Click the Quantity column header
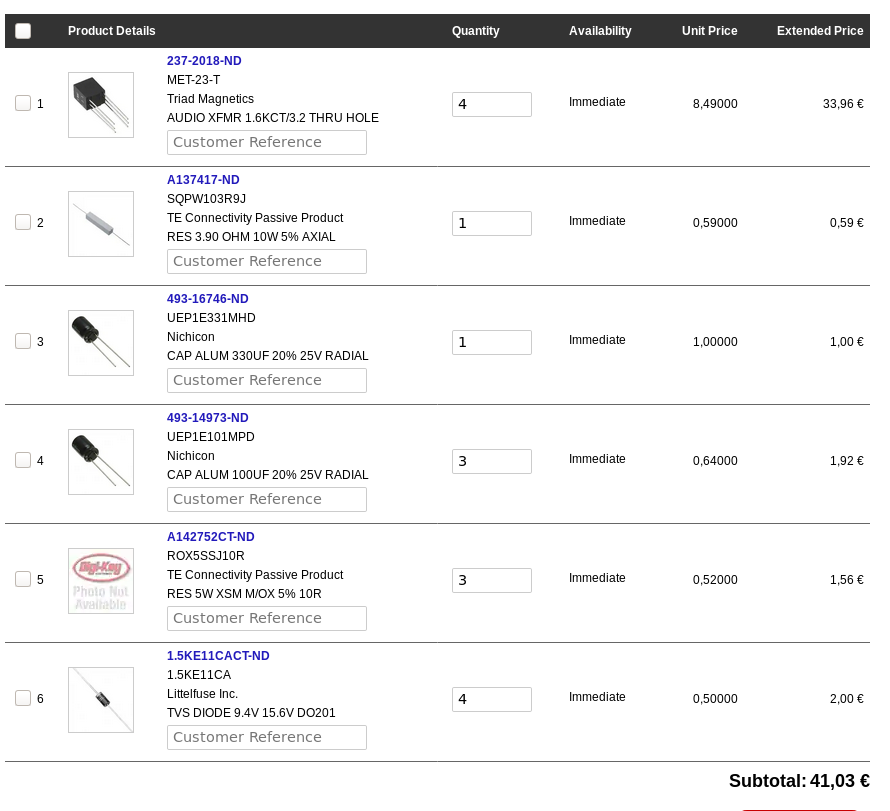The width and height of the screenshot is (890, 811). 476,31
